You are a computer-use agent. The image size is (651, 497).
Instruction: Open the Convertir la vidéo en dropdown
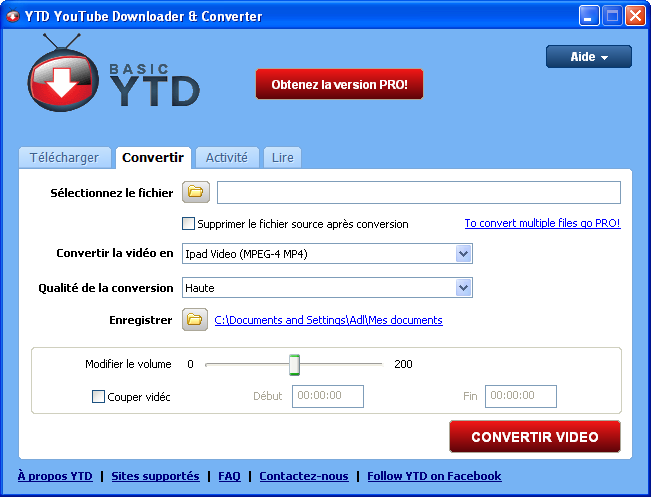[327, 254]
